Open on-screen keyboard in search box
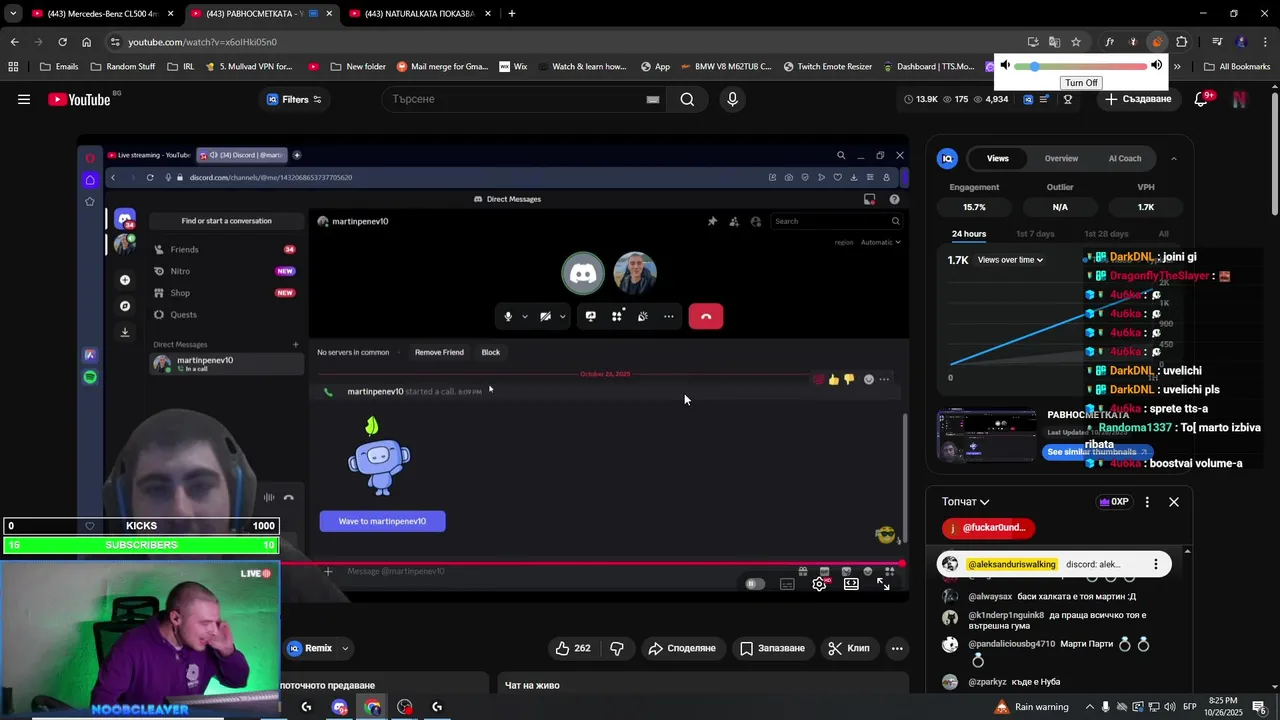Image resolution: width=1280 pixels, height=720 pixels. click(653, 99)
